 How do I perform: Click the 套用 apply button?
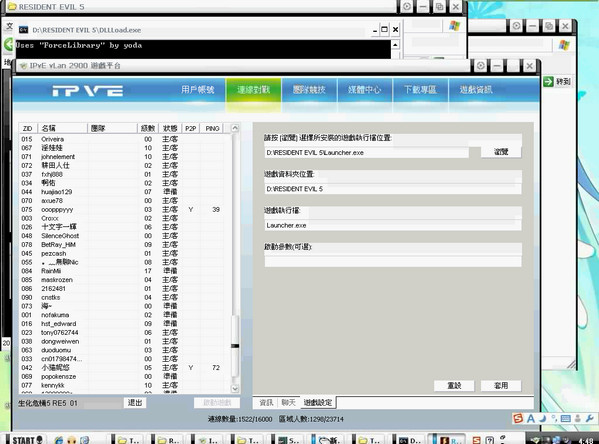coord(501,386)
